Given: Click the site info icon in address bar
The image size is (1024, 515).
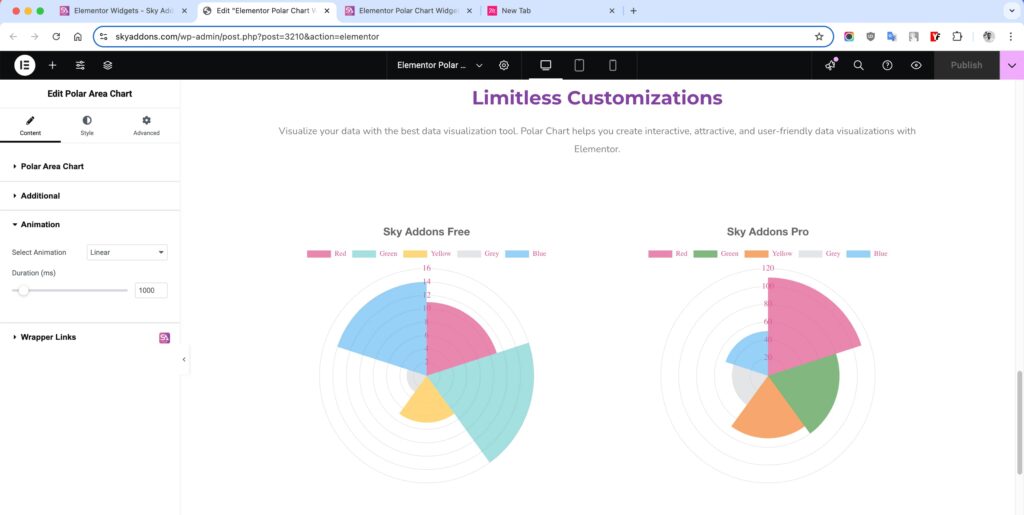Looking at the screenshot, I should coord(104,37).
